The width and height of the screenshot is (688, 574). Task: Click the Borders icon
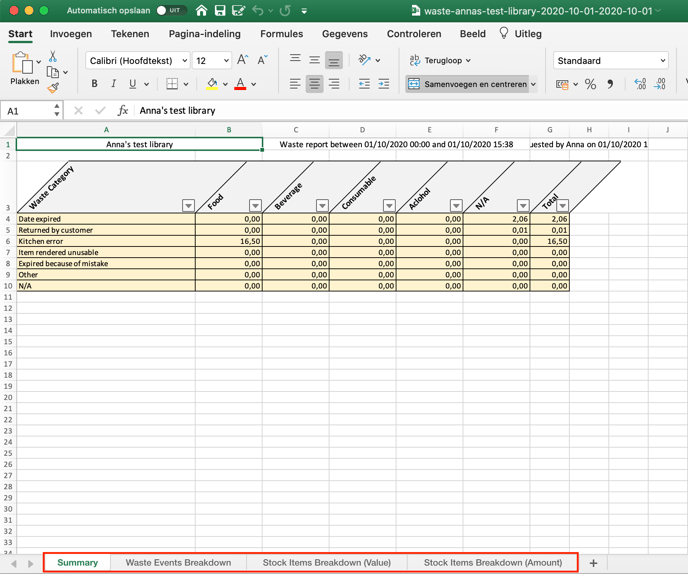point(172,84)
